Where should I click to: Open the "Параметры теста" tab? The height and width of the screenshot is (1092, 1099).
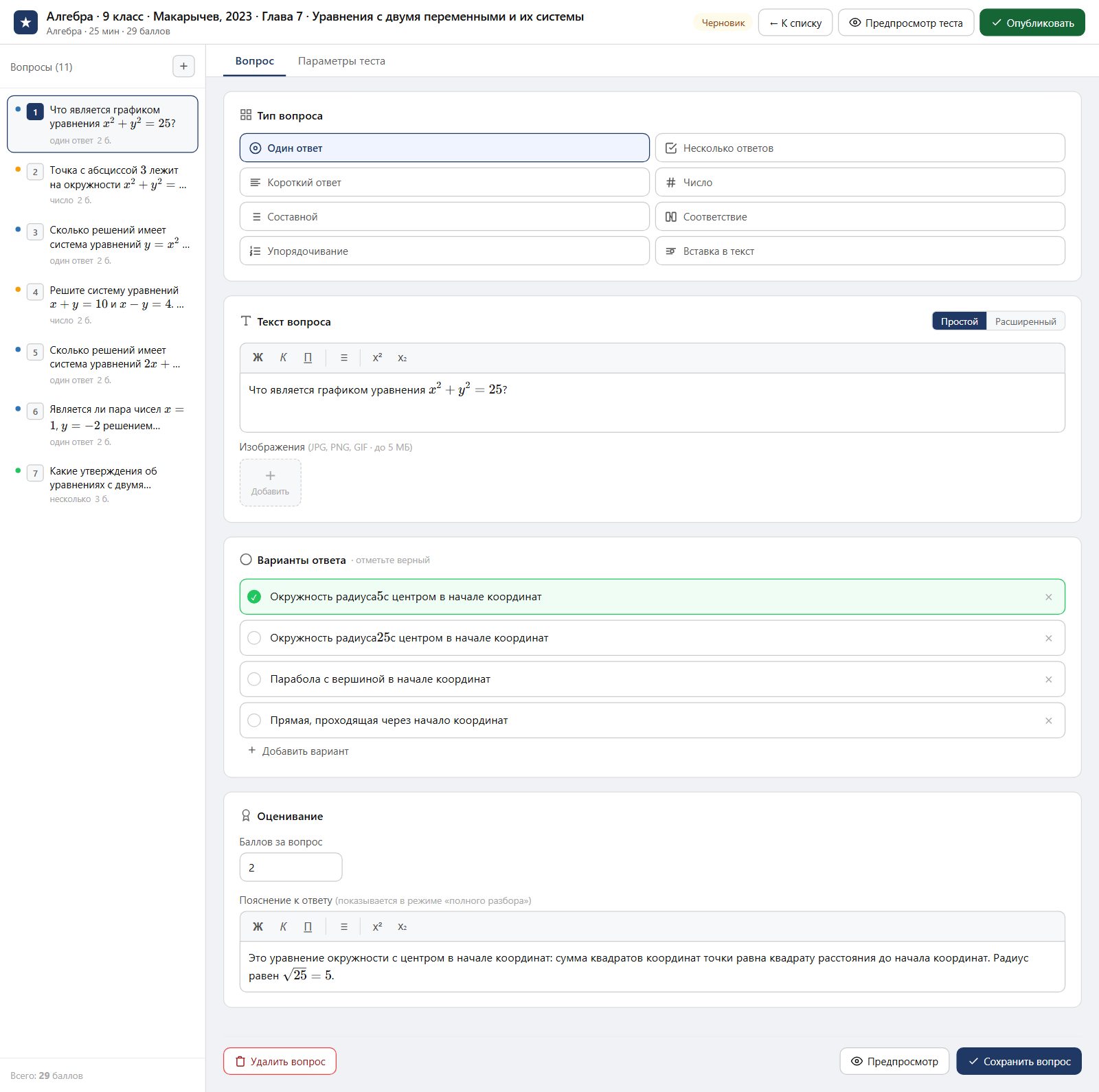pyautogui.click(x=341, y=61)
